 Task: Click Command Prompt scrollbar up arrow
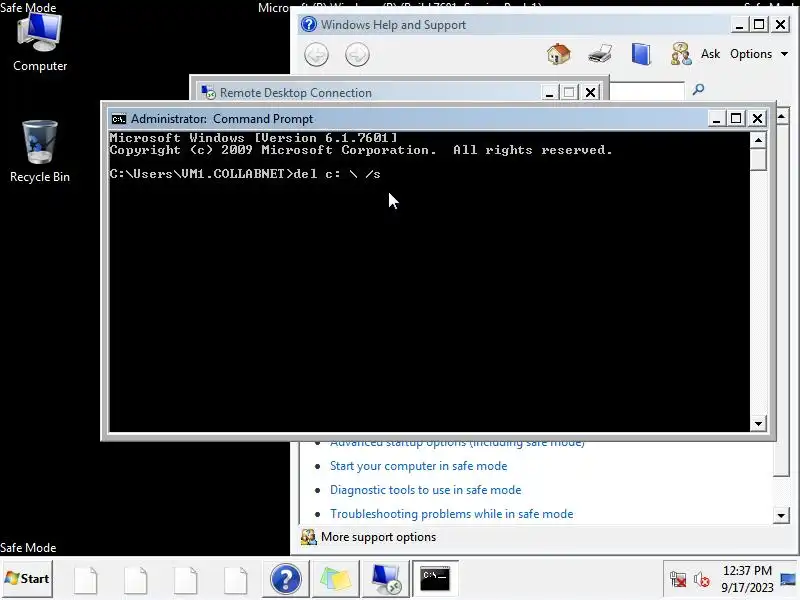tap(759, 140)
